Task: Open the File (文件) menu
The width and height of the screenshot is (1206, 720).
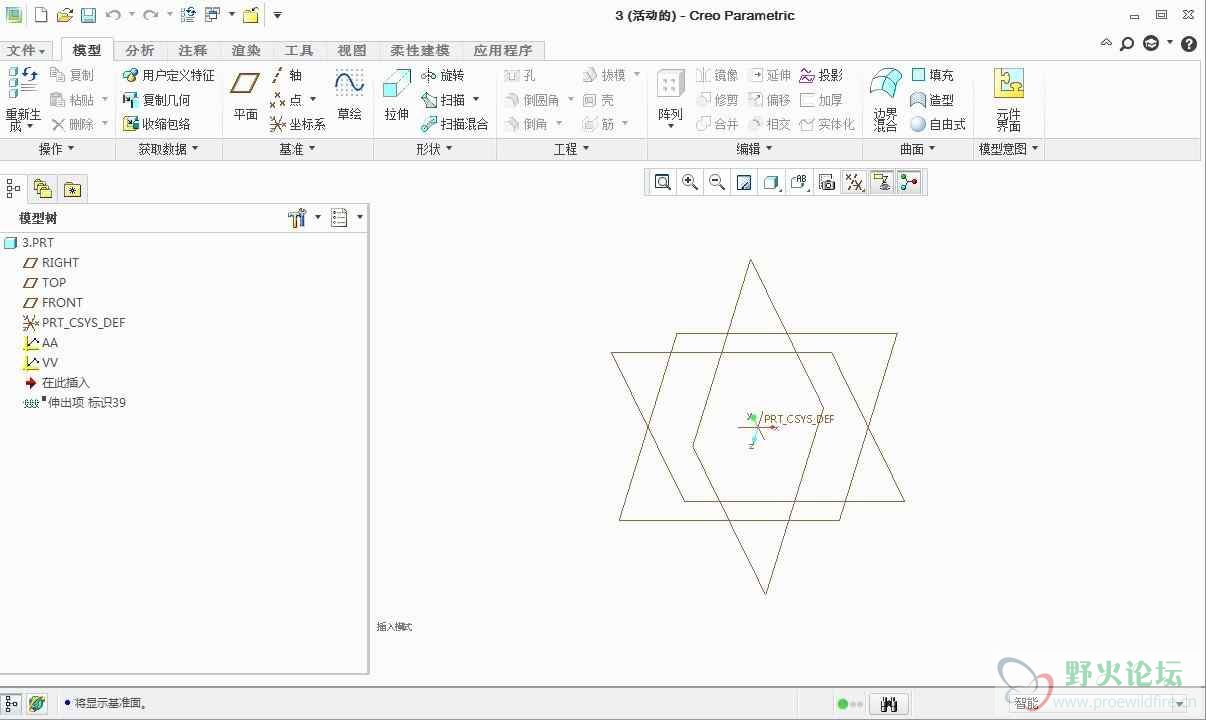Action: tap(26, 50)
